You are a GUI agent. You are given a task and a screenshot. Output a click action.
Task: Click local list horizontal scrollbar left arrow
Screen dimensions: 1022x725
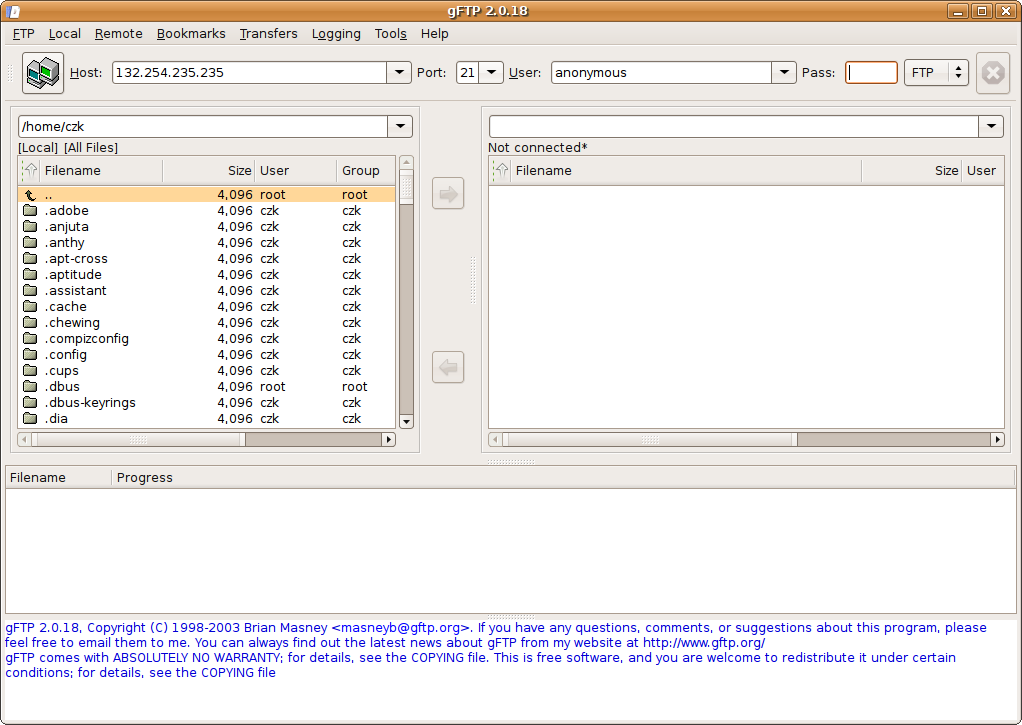25,439
